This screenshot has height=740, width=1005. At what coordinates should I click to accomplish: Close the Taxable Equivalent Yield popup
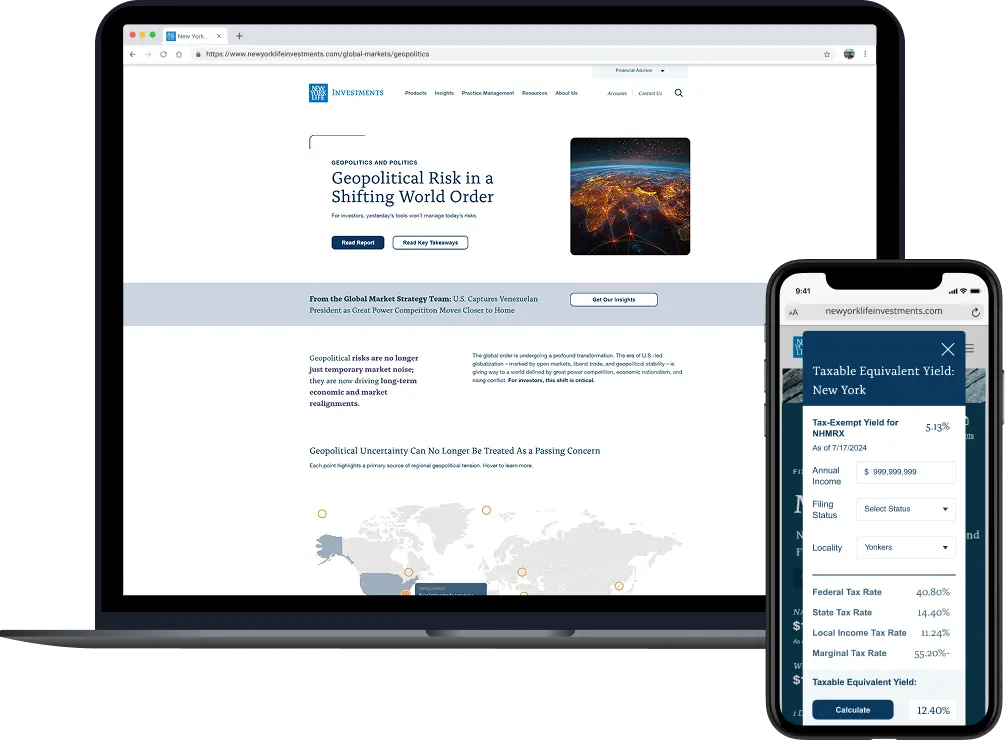point(947,349)
